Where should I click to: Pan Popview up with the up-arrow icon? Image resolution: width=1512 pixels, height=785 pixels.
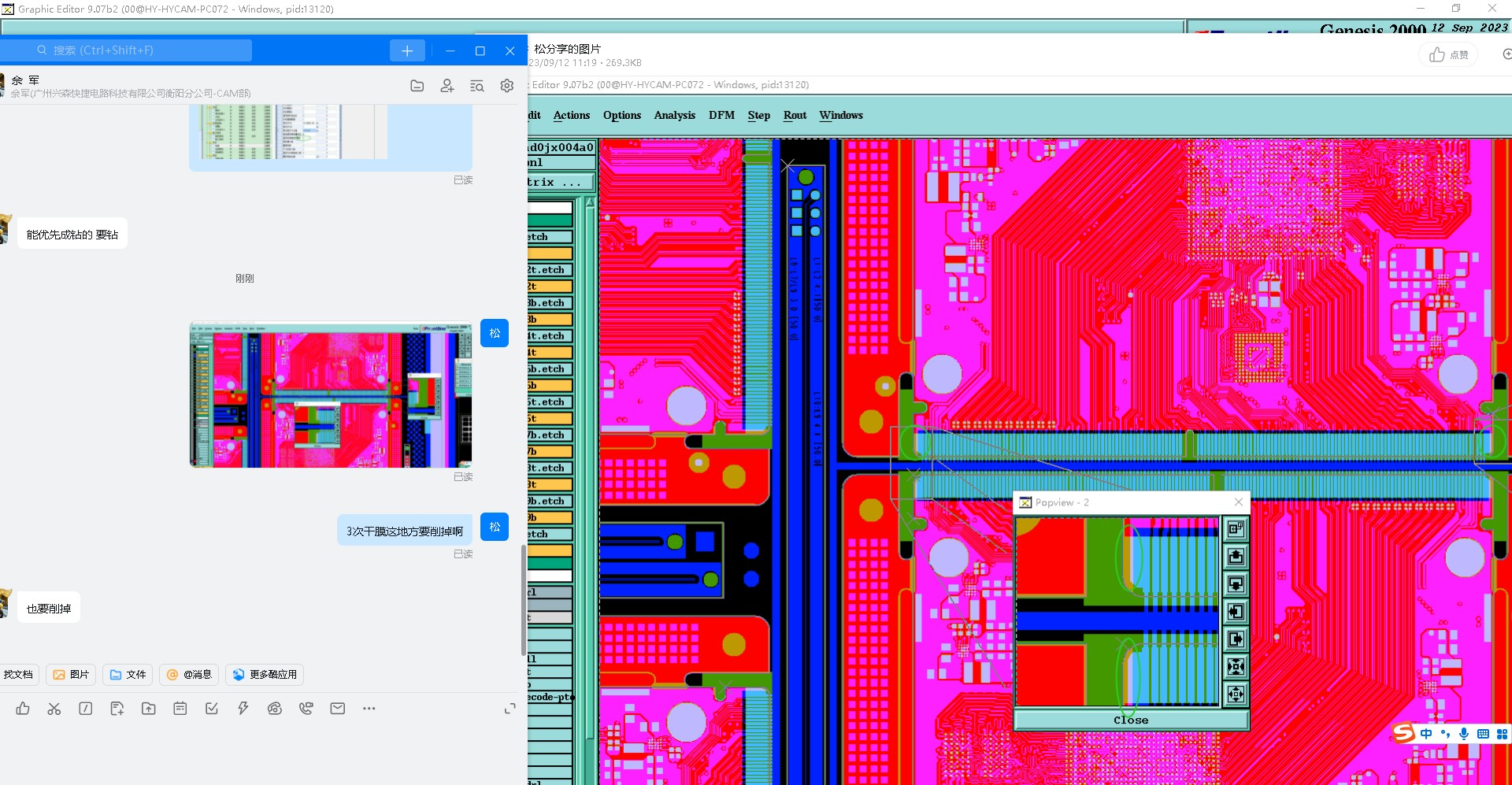pyautogui.click(x=1236, y=557)
